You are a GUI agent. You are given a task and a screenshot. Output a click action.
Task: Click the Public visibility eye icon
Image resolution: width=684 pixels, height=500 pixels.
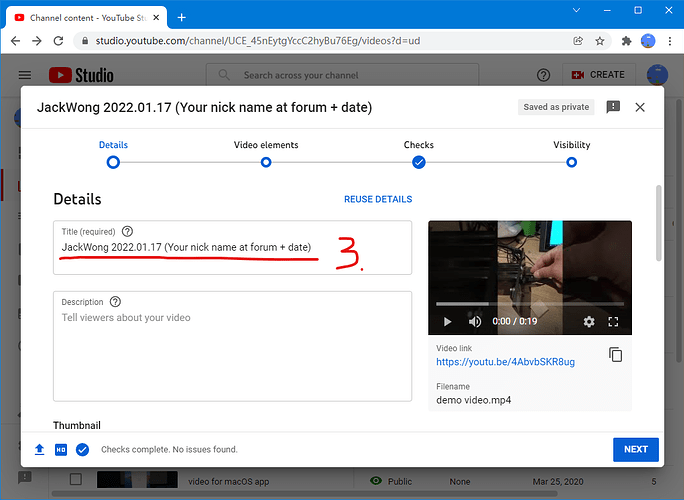[375, 481]
